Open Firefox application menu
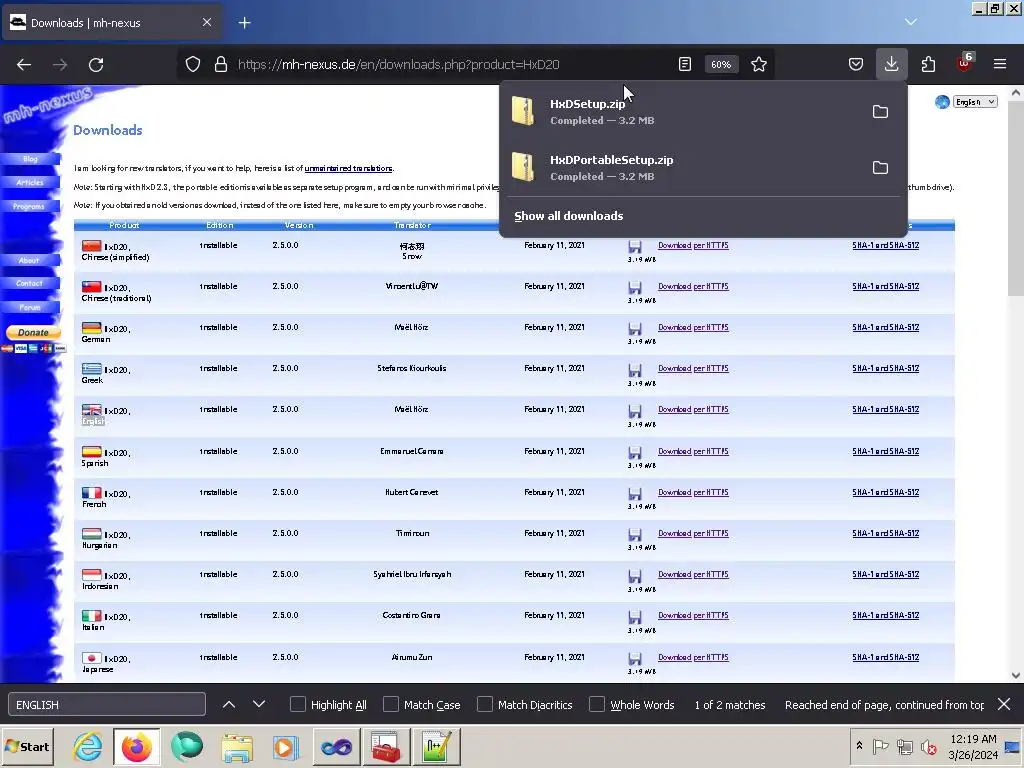 point(1000,65)
